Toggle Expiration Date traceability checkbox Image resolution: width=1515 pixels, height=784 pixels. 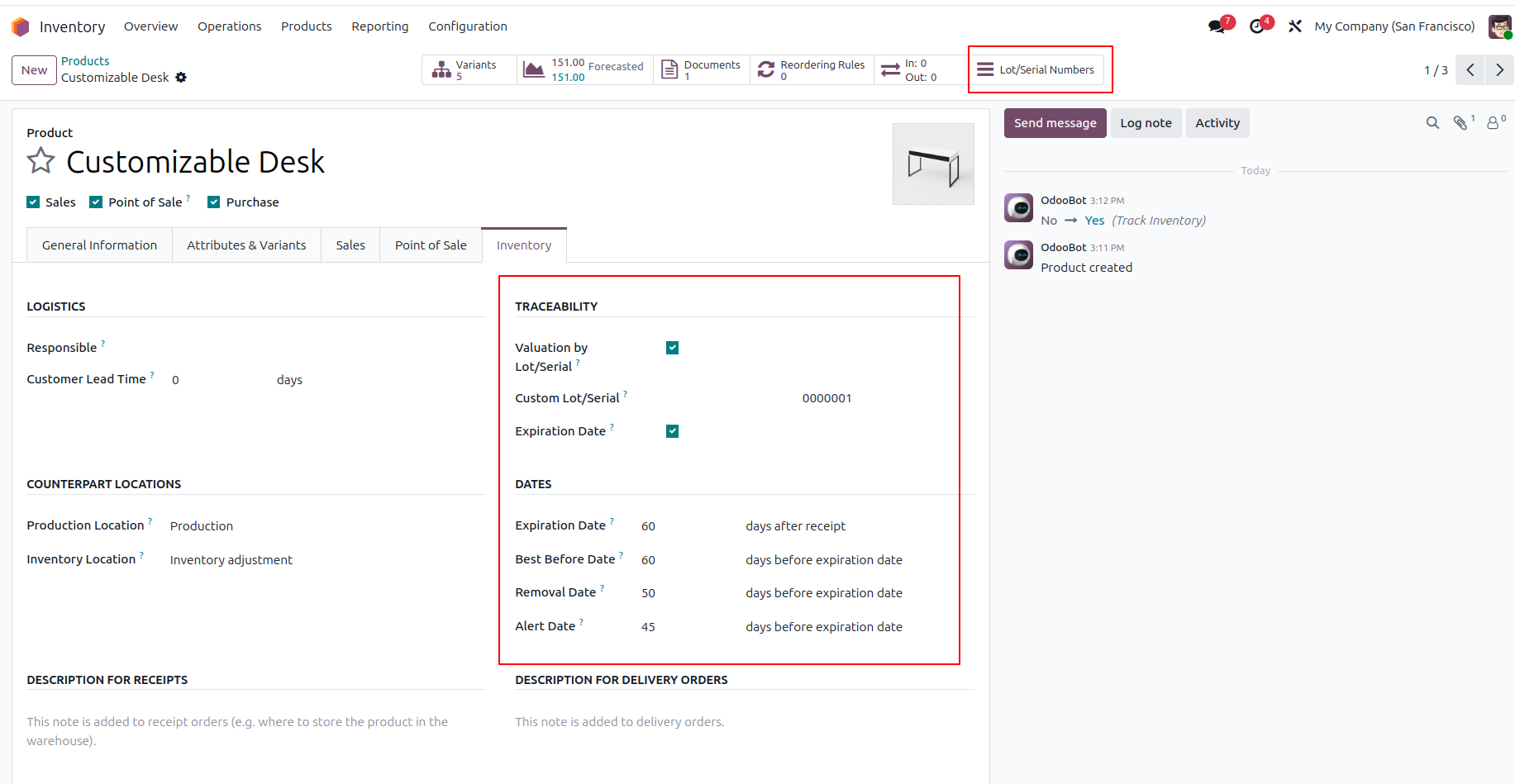coord(673,431)
